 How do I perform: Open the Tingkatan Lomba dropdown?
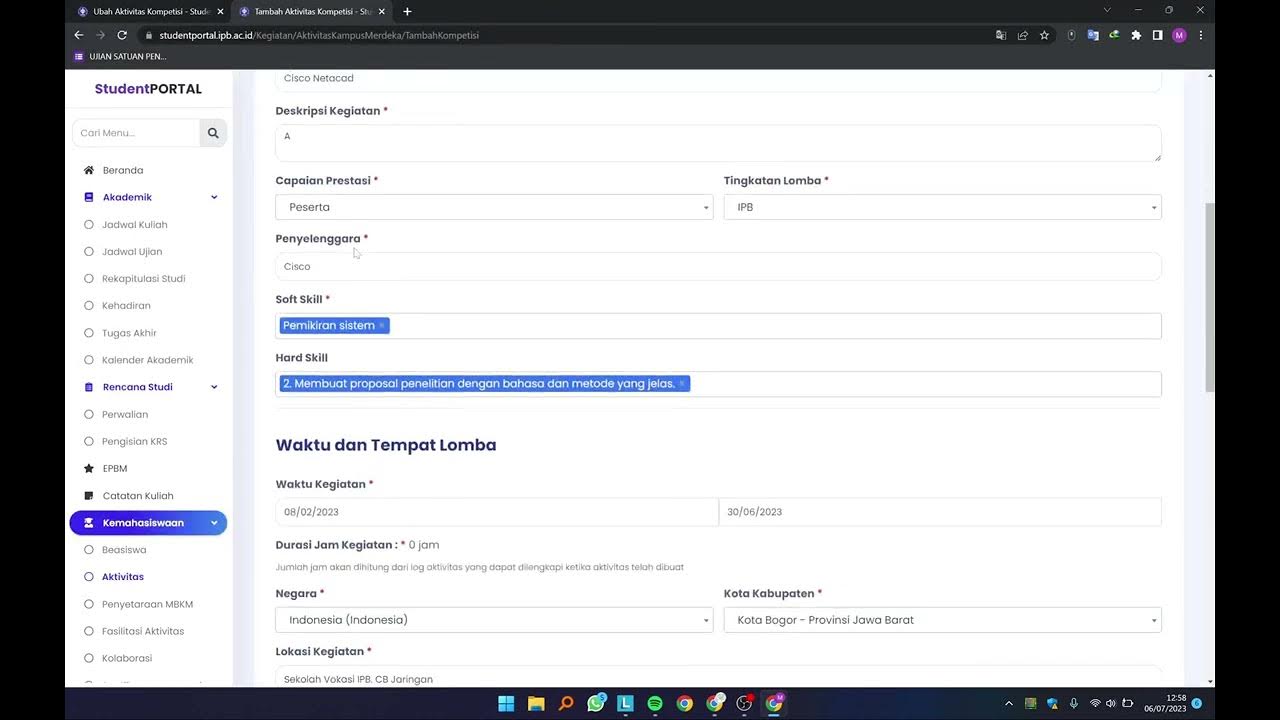click(x=942, y=207)
